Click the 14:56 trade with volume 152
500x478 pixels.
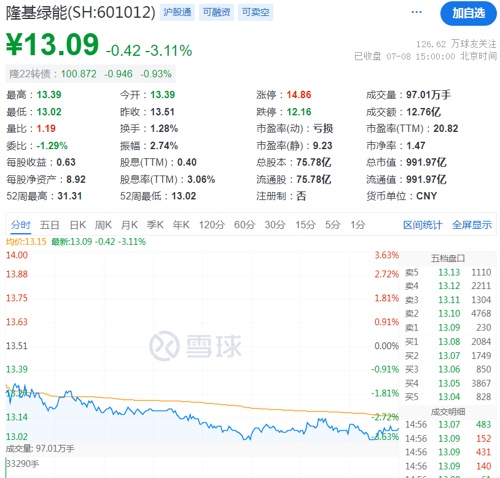coord(448,438)
